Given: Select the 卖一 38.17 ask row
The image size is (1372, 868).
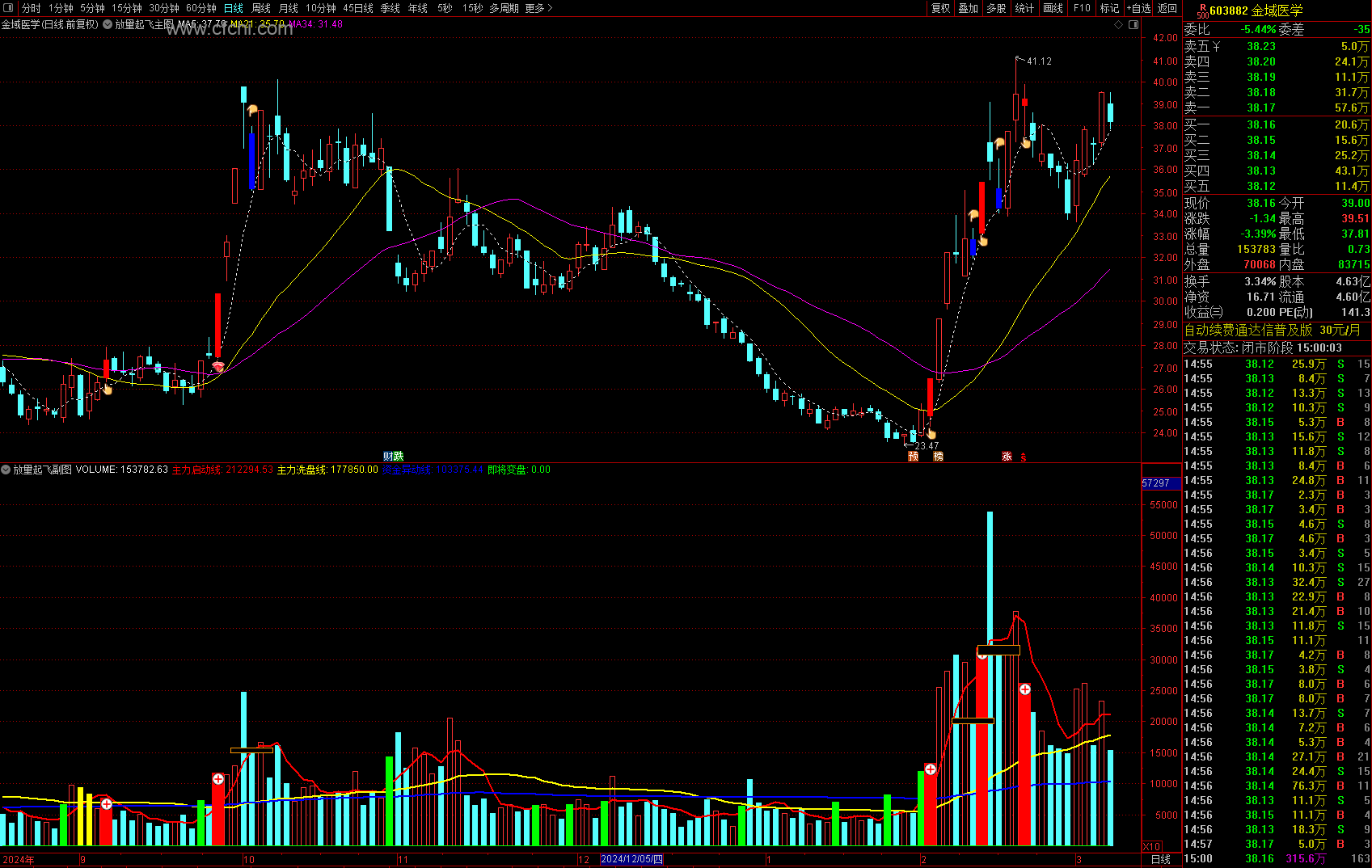Looking at the screenshot, I should coord(1277,108).
